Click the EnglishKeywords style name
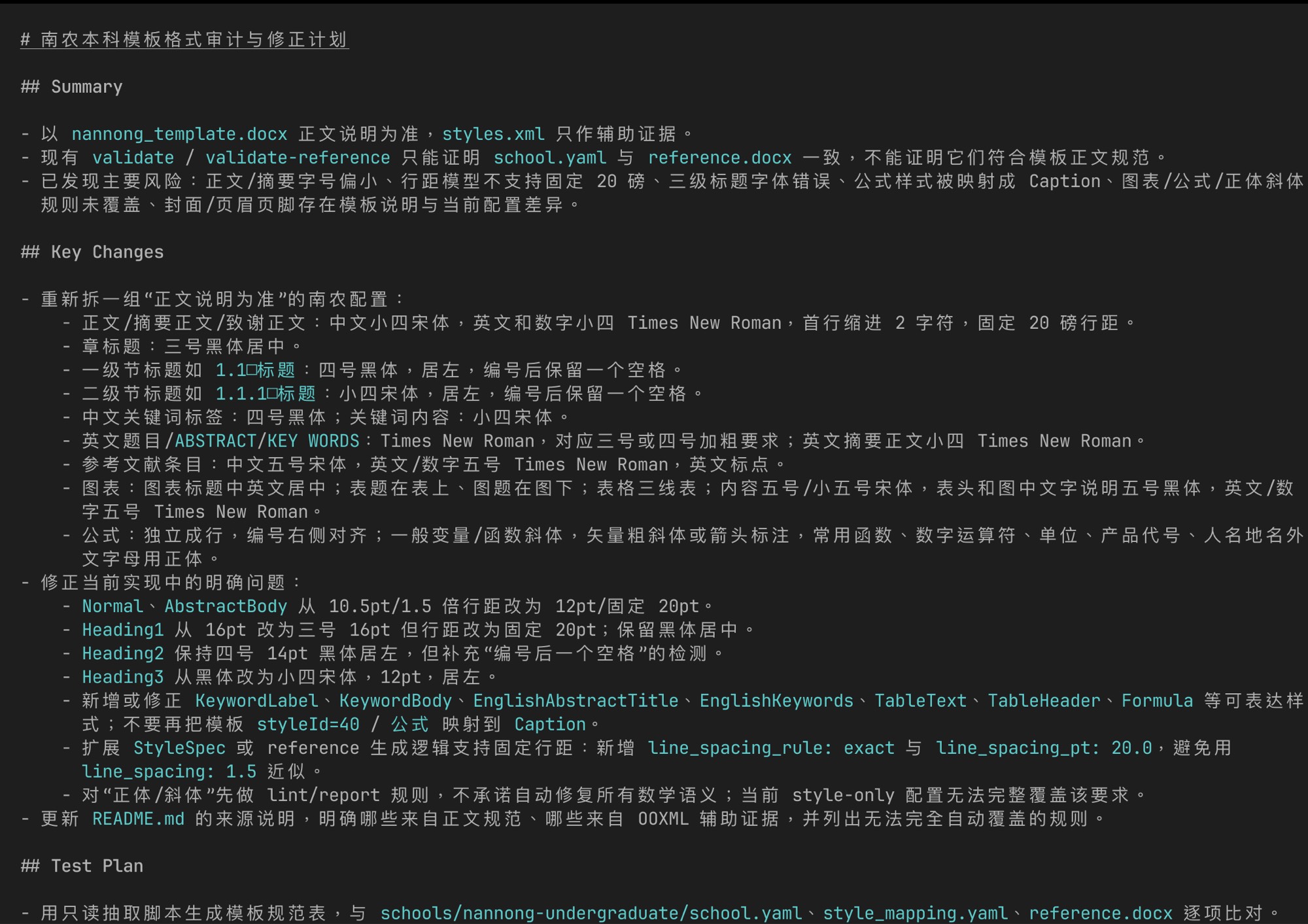The image size is (1308, 924). pyautogui.click(x=776, y=700)
